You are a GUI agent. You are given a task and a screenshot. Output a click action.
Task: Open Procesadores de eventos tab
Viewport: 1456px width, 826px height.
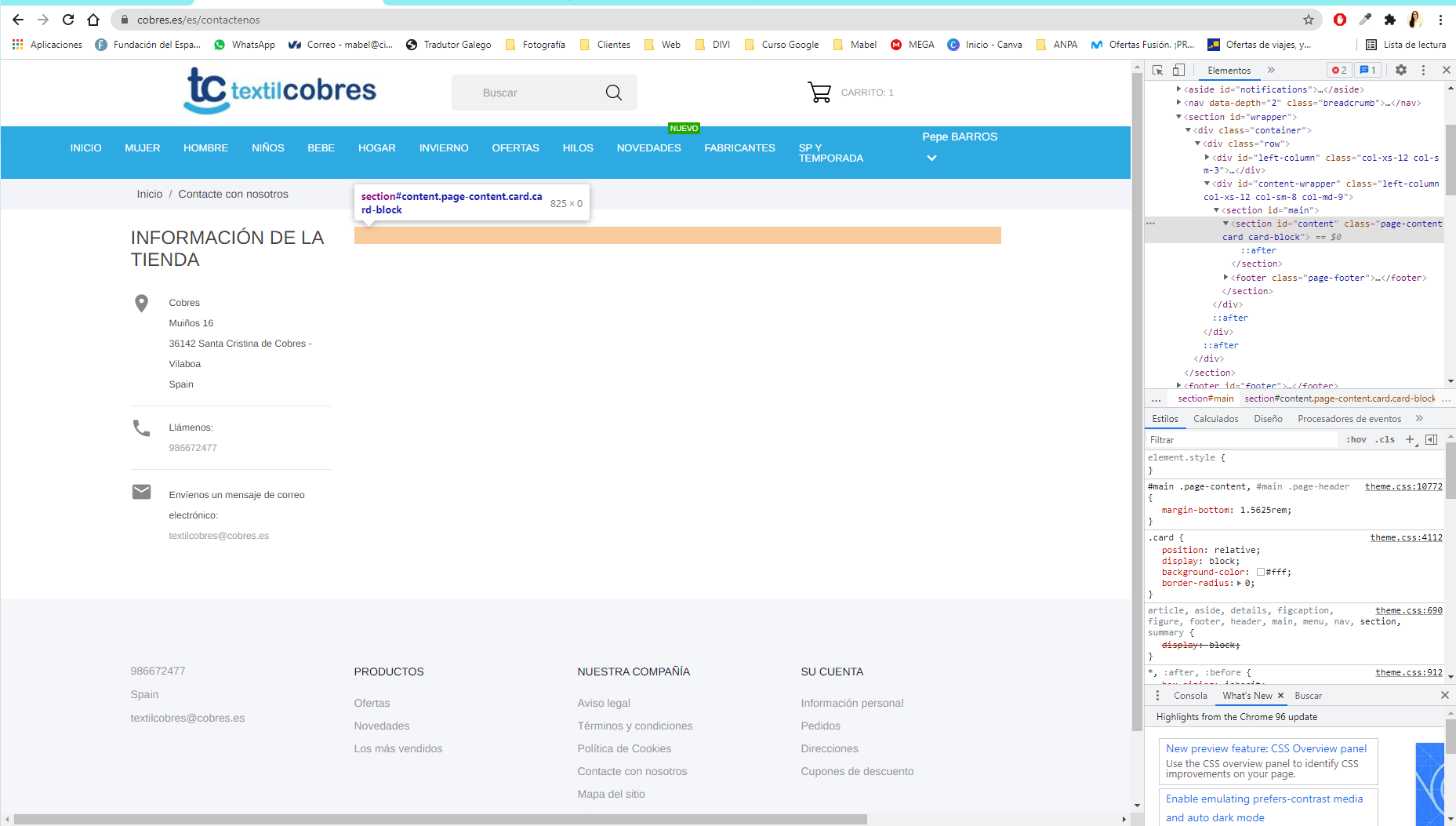[1349, 419]
